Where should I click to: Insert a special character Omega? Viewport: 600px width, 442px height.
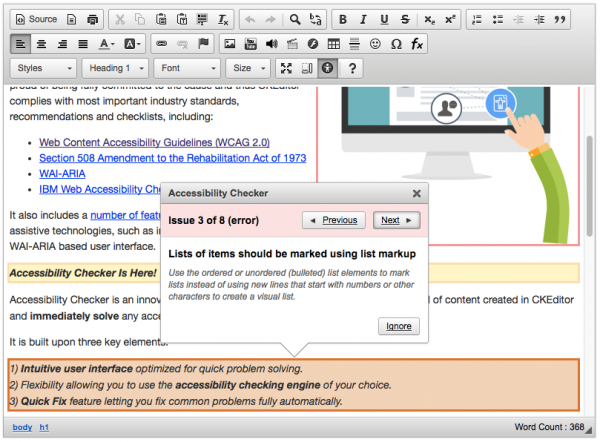pyautogui.click(x=396, y=44)
